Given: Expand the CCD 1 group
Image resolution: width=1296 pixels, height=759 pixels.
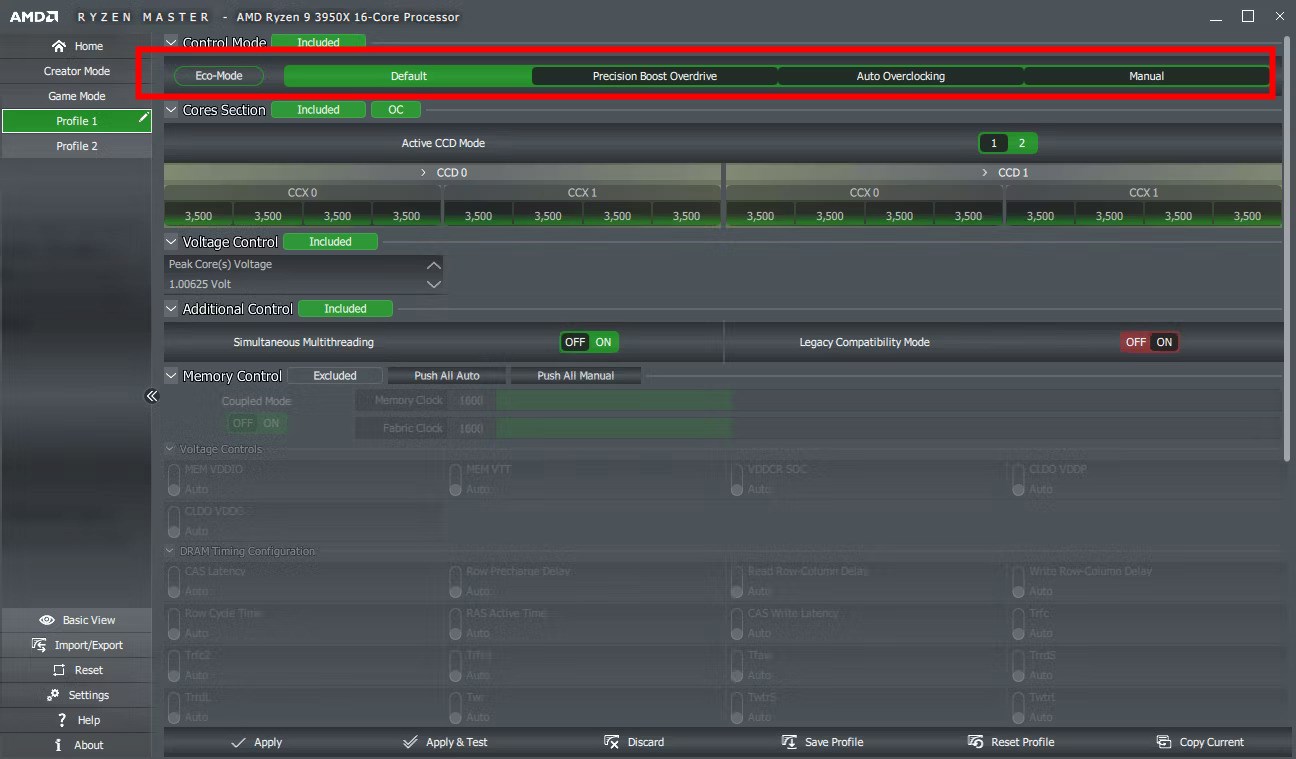Looking at the screenshot, I should pos(985,173).
